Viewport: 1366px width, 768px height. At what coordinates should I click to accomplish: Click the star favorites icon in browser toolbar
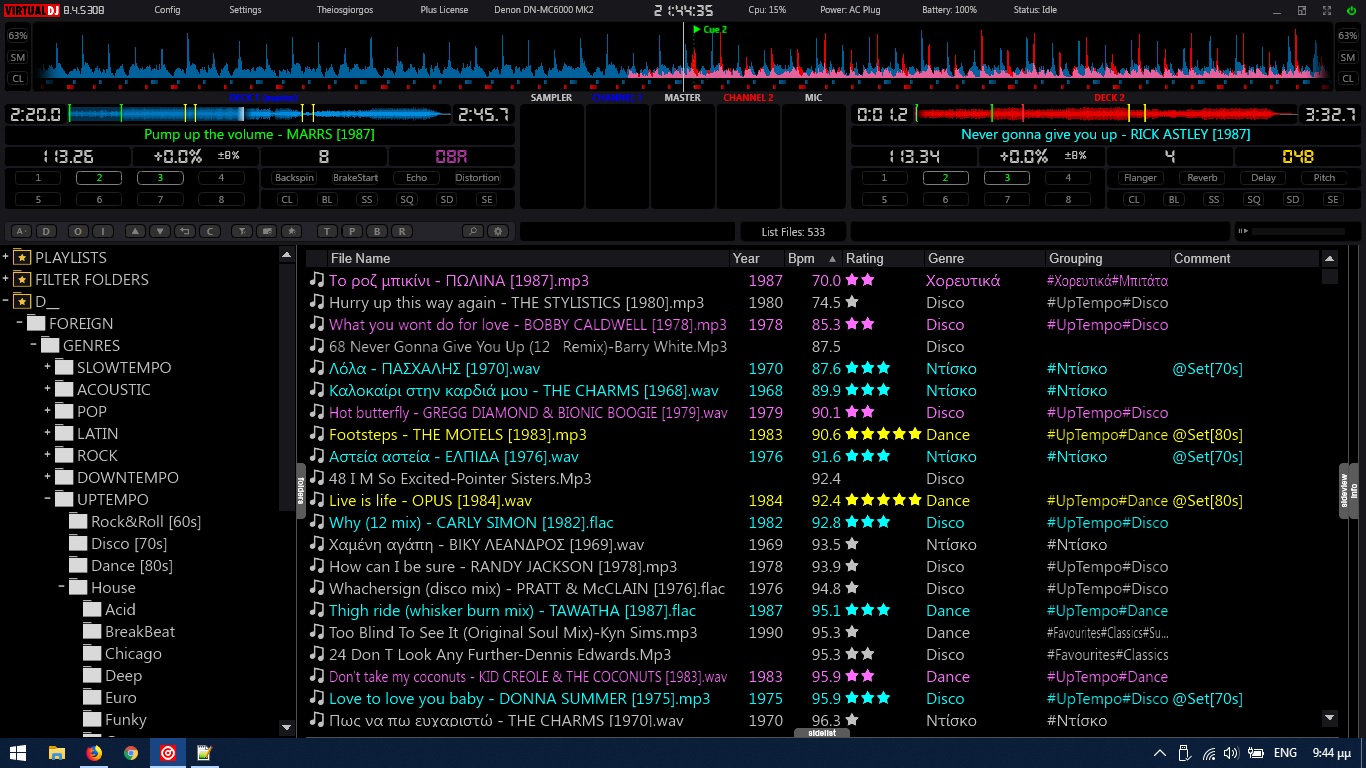(291, 231)
